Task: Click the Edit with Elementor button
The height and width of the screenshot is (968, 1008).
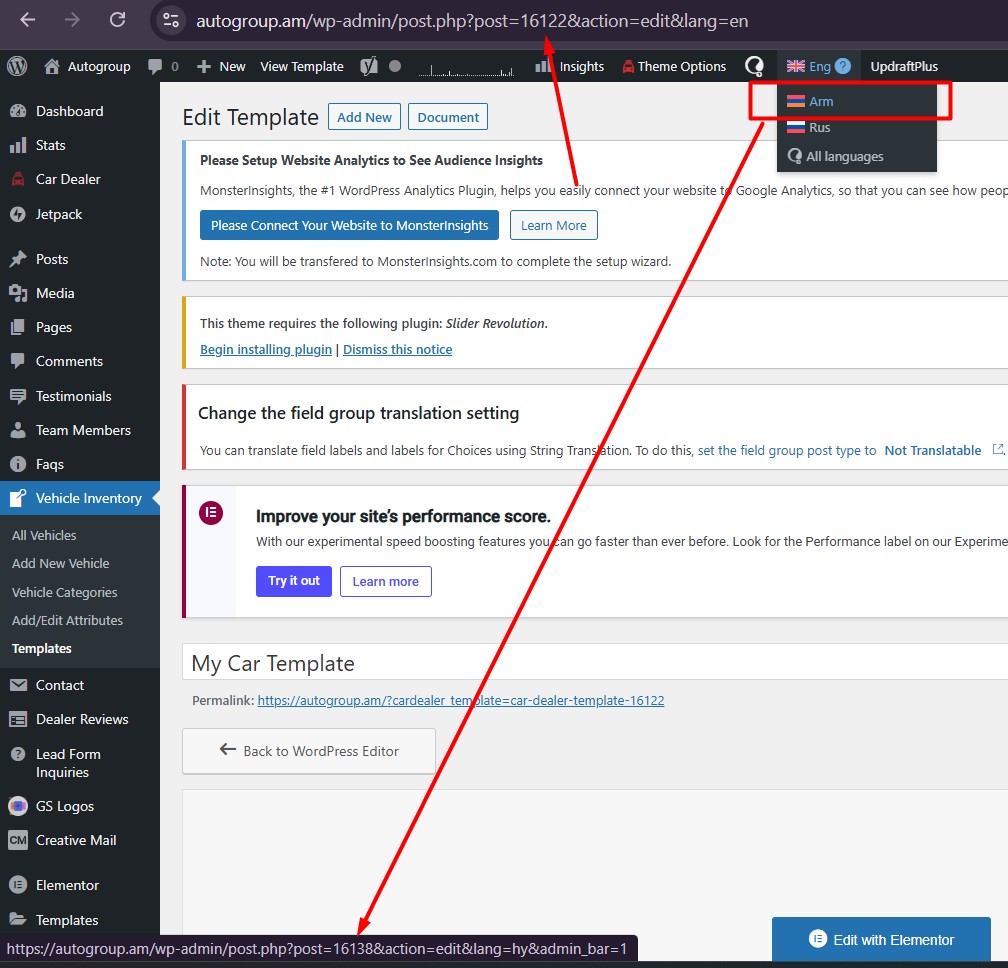Action: pyautogui.click(x=881, y=939)
